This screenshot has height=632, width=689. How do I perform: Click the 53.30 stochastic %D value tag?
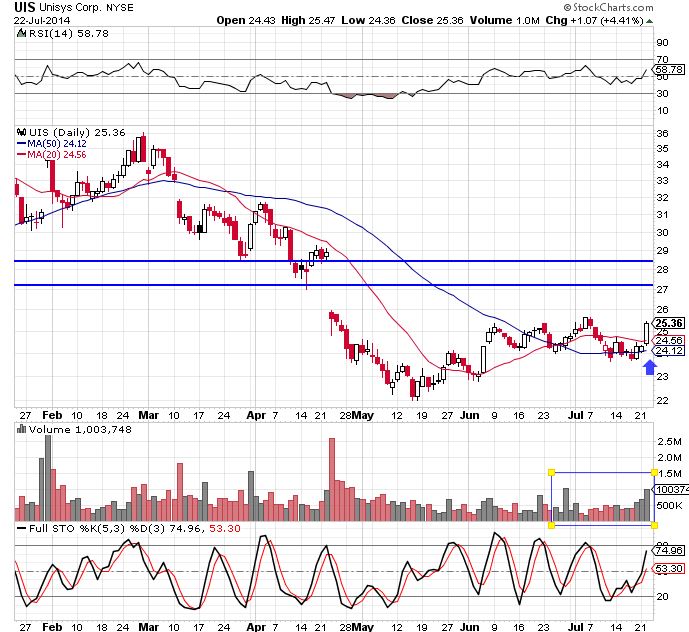[670, 568]
